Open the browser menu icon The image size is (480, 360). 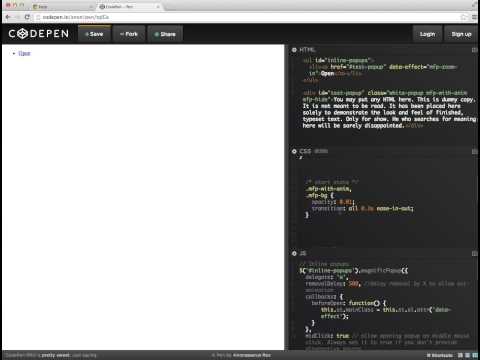pos(474,17)
